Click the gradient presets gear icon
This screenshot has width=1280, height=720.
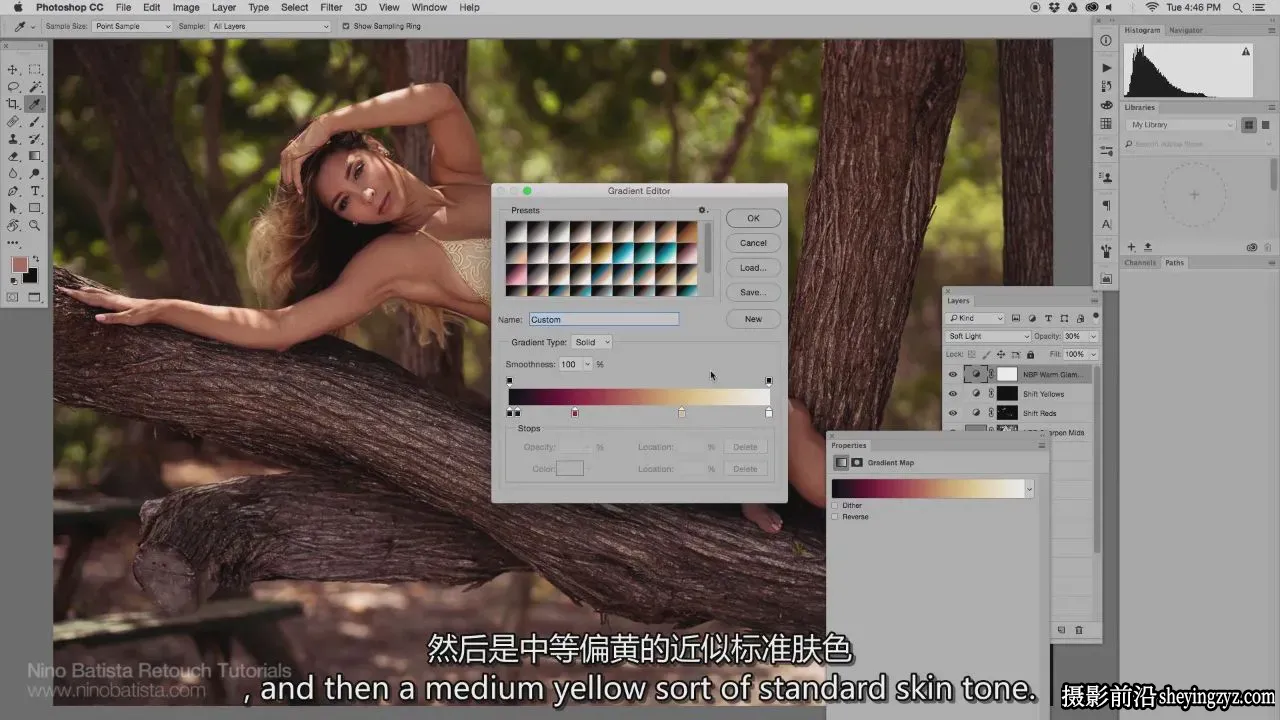click(702, 210)
